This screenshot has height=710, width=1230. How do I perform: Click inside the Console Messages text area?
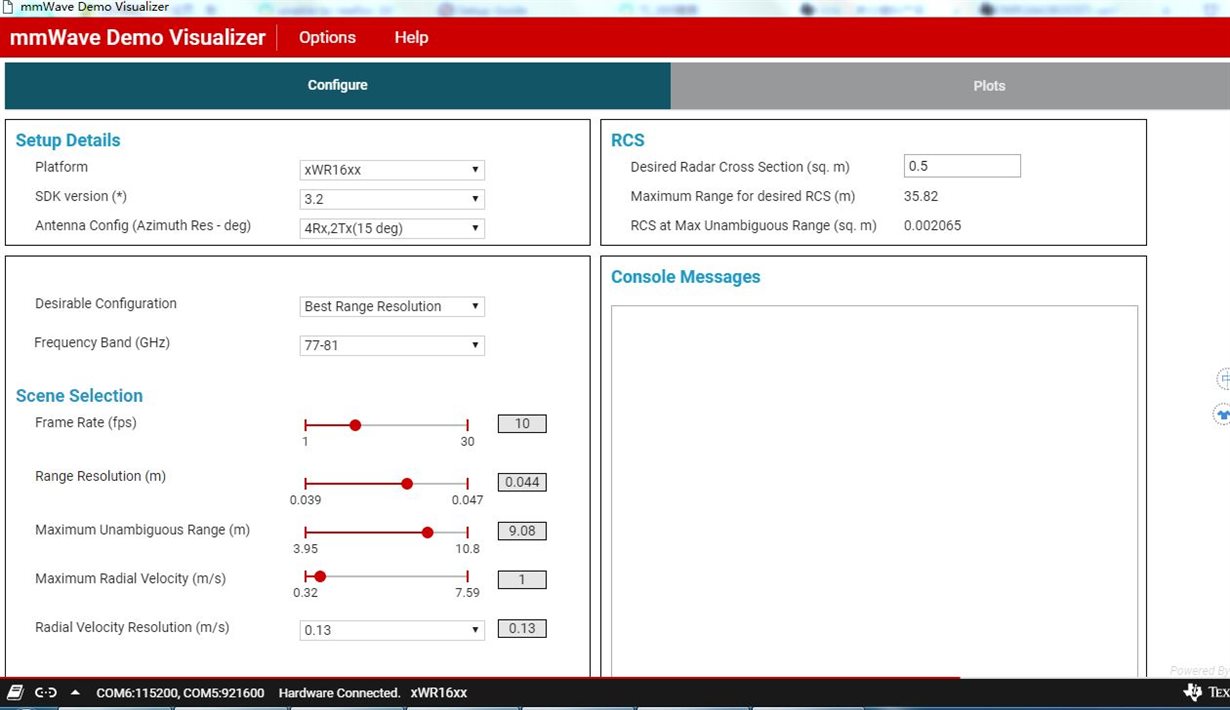pyautogui.click(x=874, y=492)
